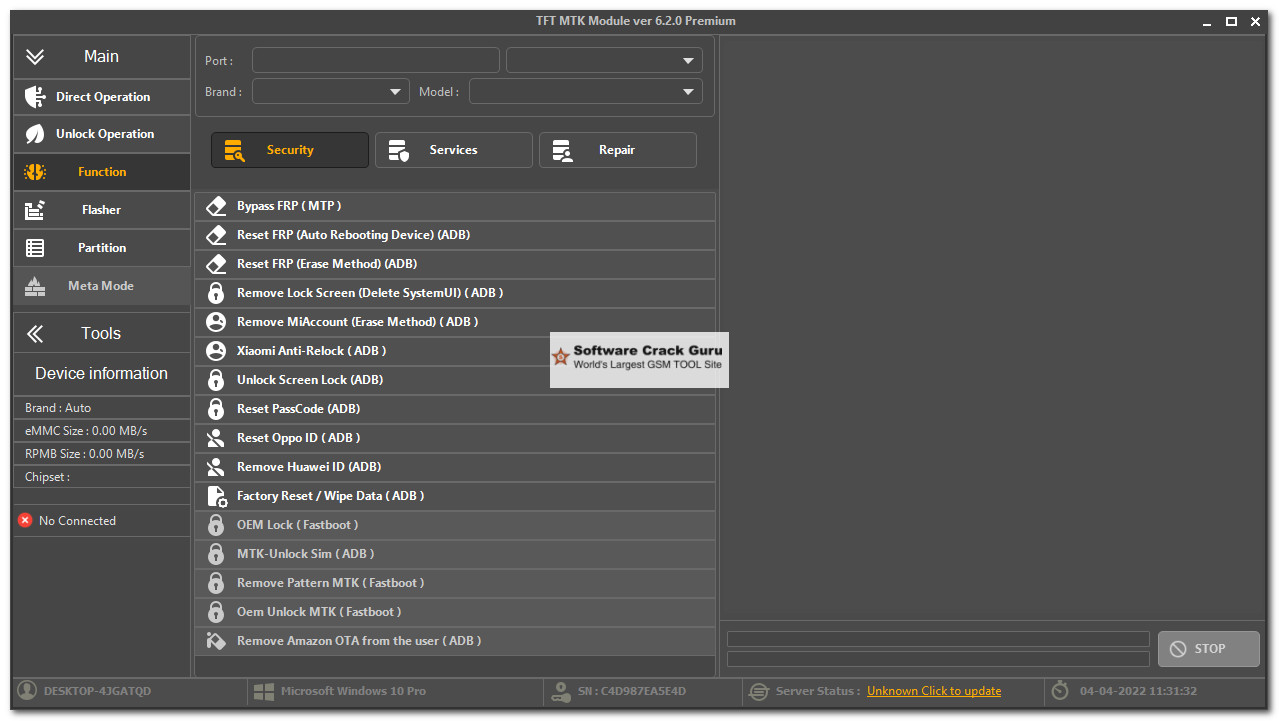
Task: Open the Port dropdown arrow
Action: coord(688,61)
